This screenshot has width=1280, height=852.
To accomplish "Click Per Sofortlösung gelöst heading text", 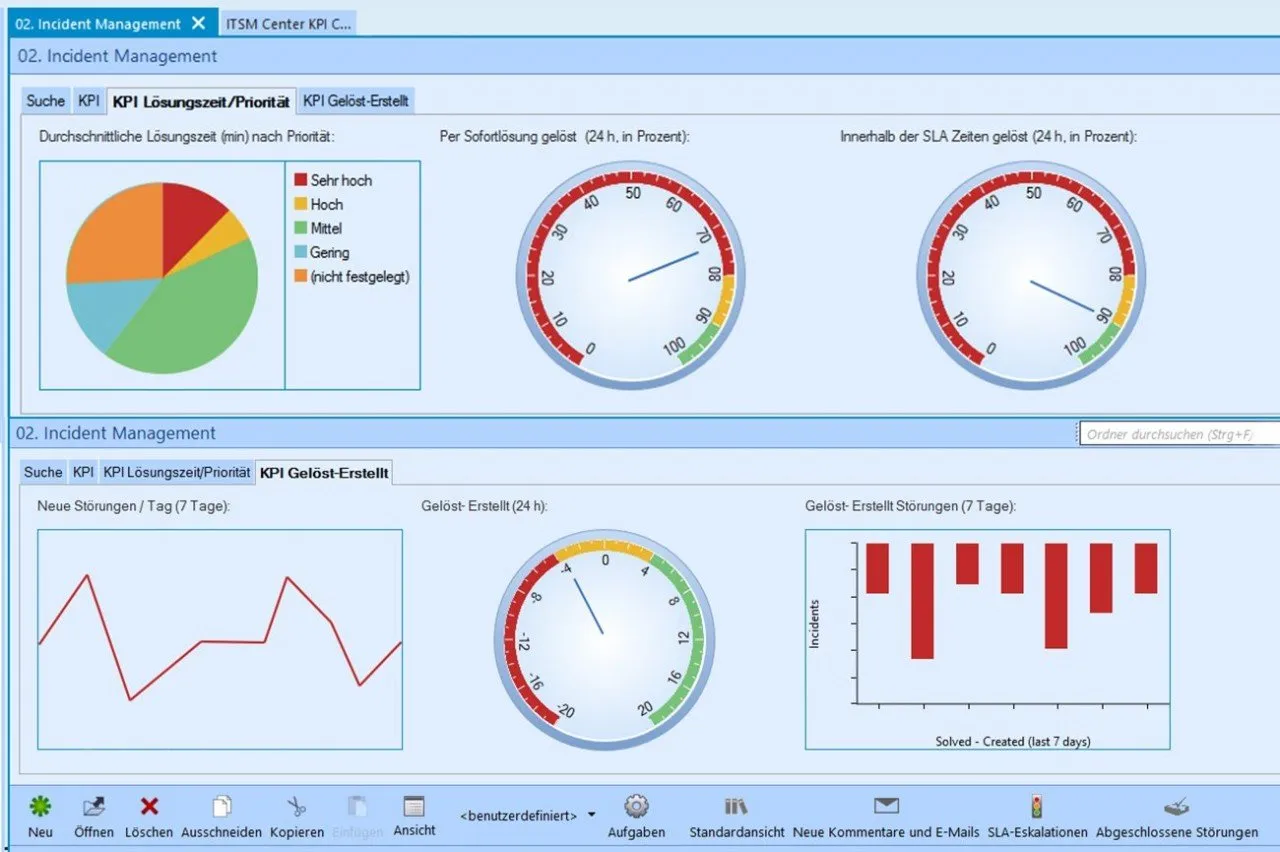I will pos(565,136).
